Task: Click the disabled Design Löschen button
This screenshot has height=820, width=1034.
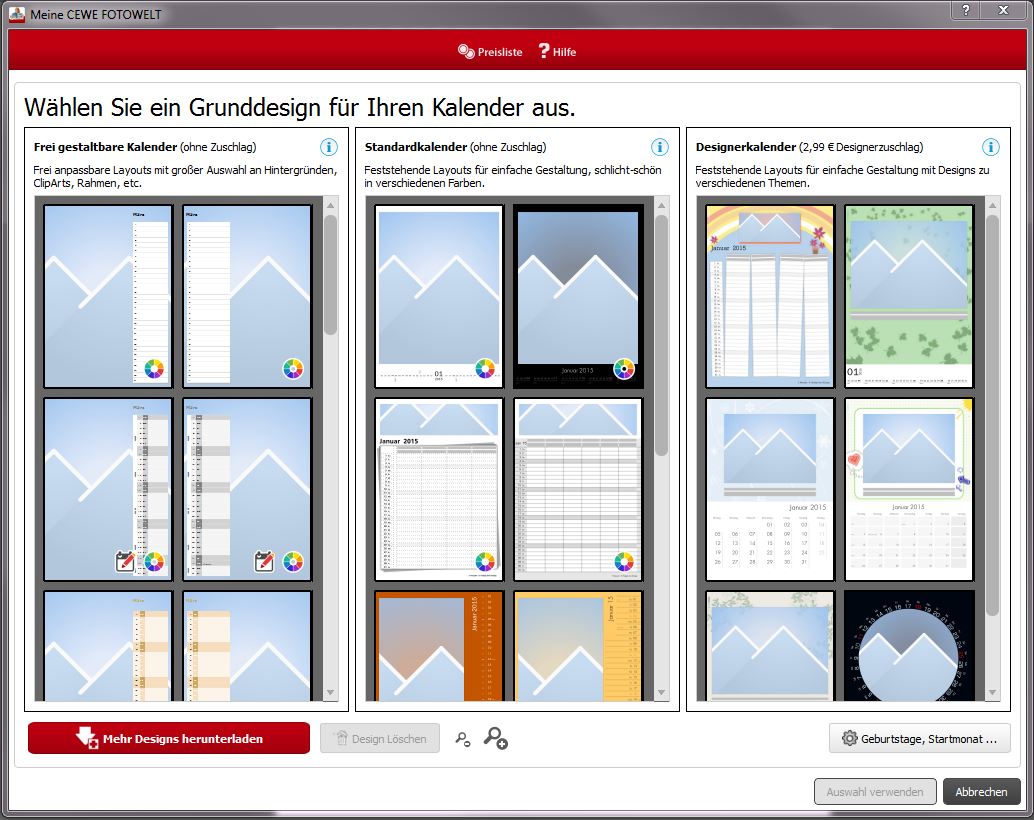Action: [380, 739]
